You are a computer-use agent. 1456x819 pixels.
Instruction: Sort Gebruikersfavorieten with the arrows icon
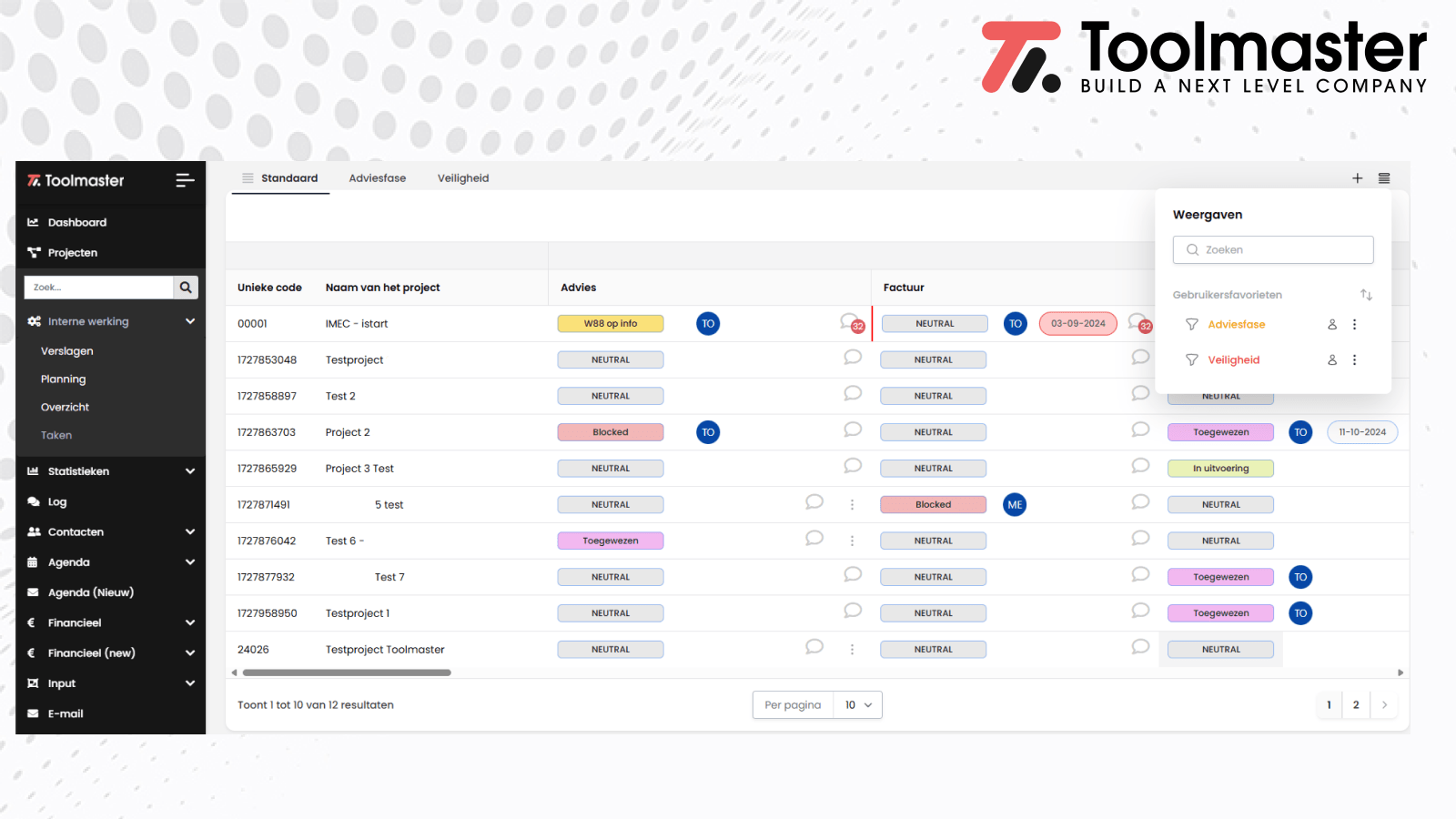[x=1366, y=295]
